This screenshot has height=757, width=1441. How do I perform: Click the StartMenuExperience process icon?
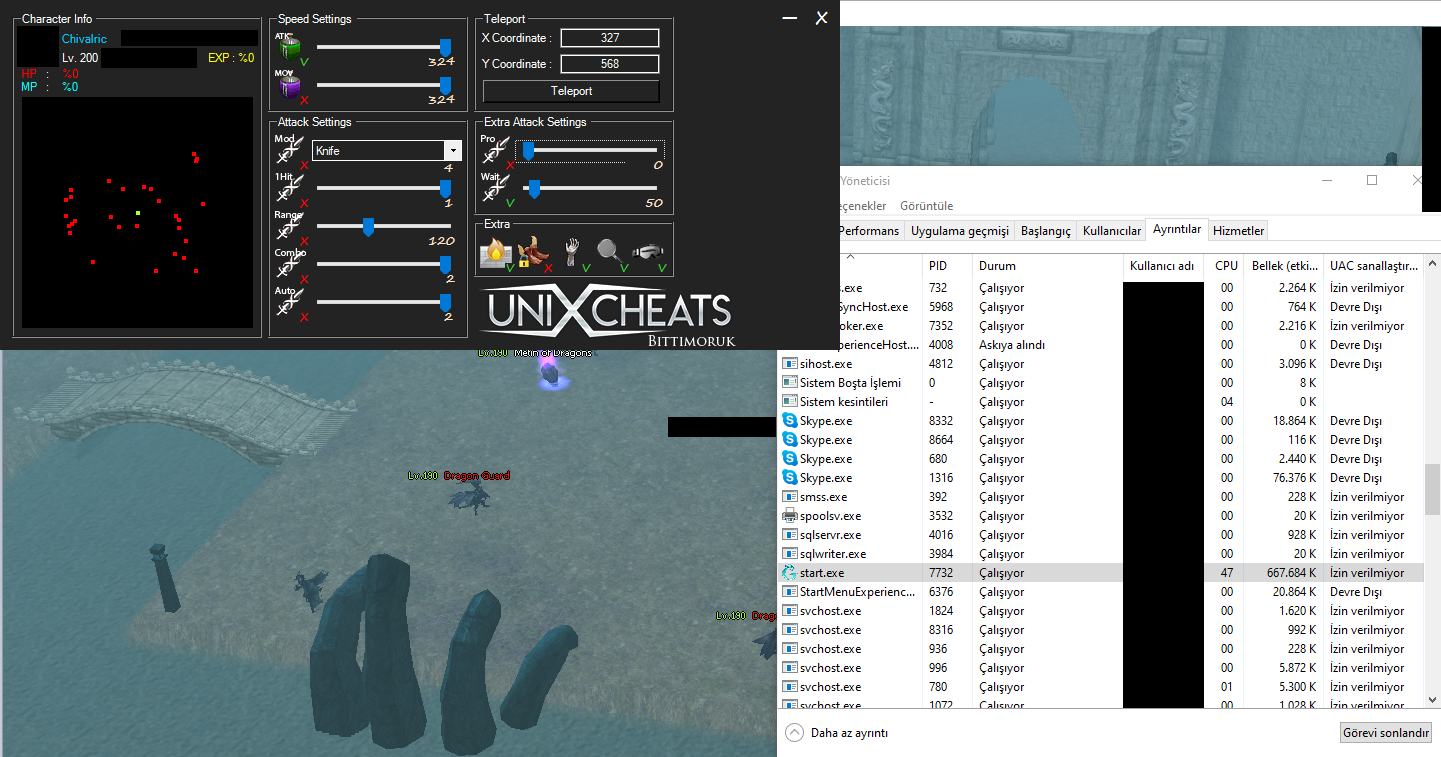[789, 592]
